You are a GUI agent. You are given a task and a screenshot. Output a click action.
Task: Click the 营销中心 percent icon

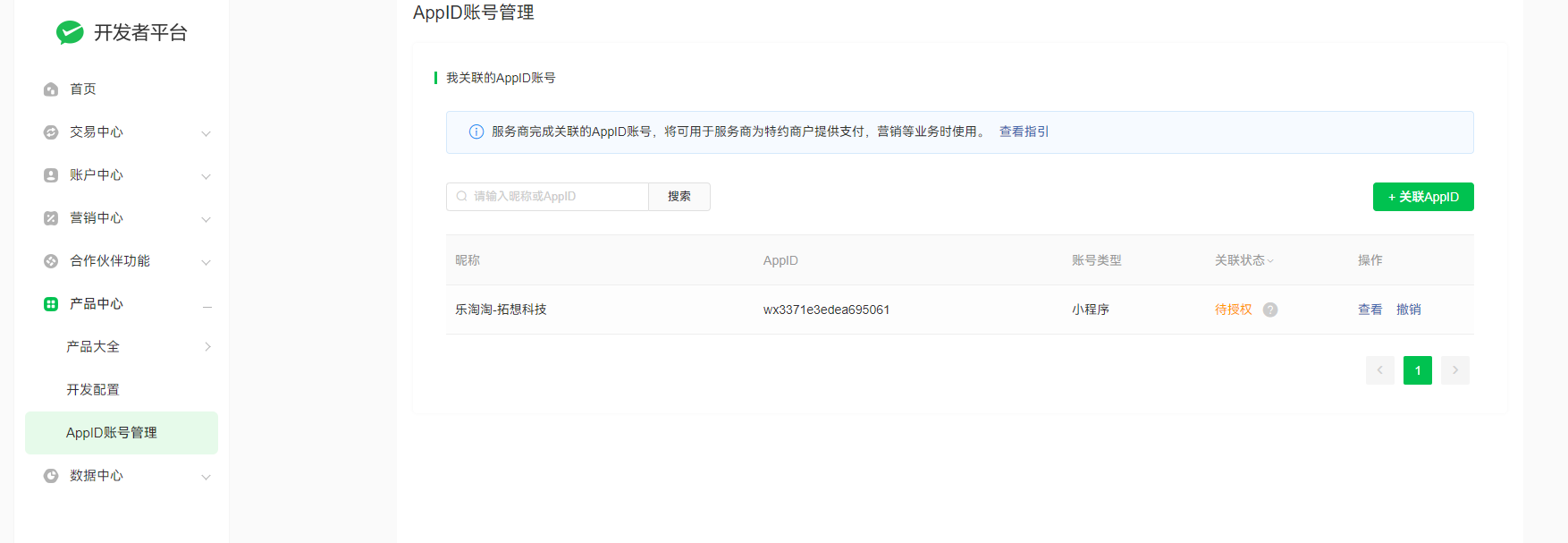(x=51, y=218)
